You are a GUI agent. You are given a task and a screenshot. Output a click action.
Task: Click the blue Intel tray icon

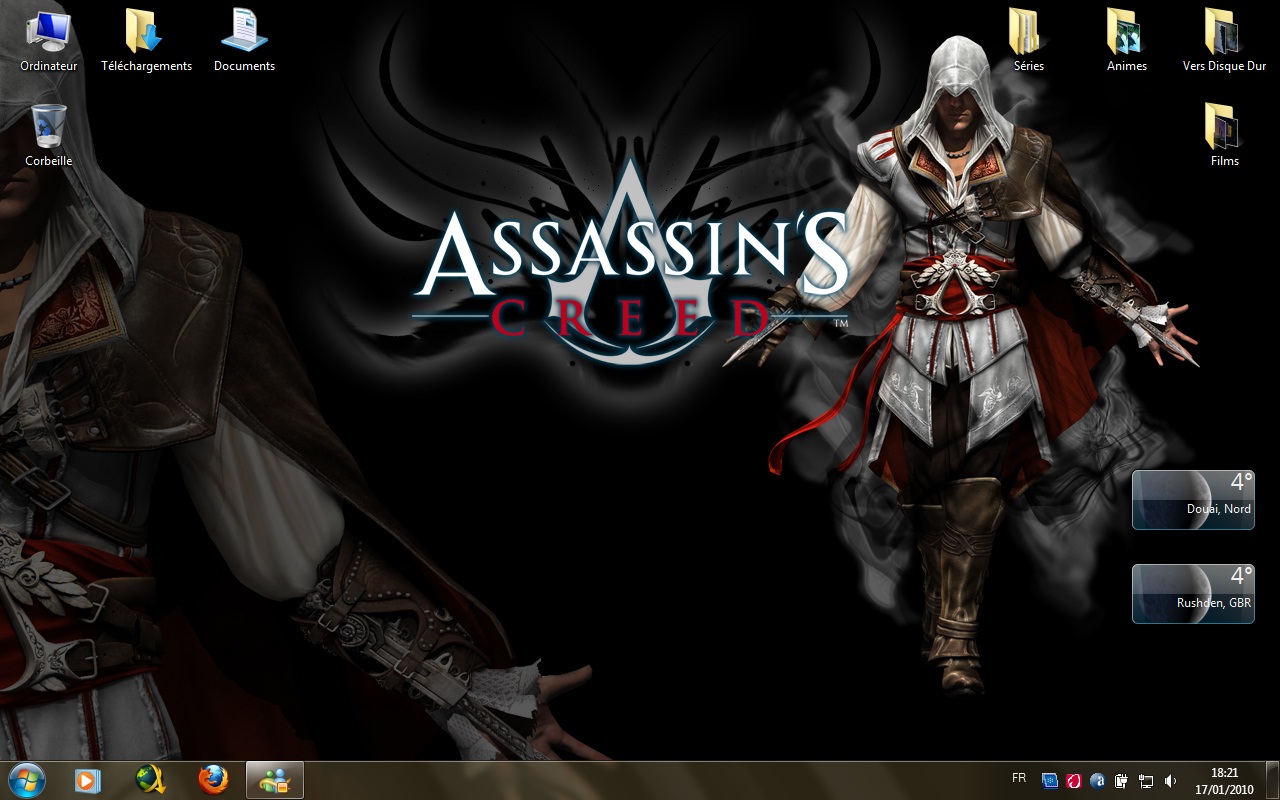coord(1050,780)
